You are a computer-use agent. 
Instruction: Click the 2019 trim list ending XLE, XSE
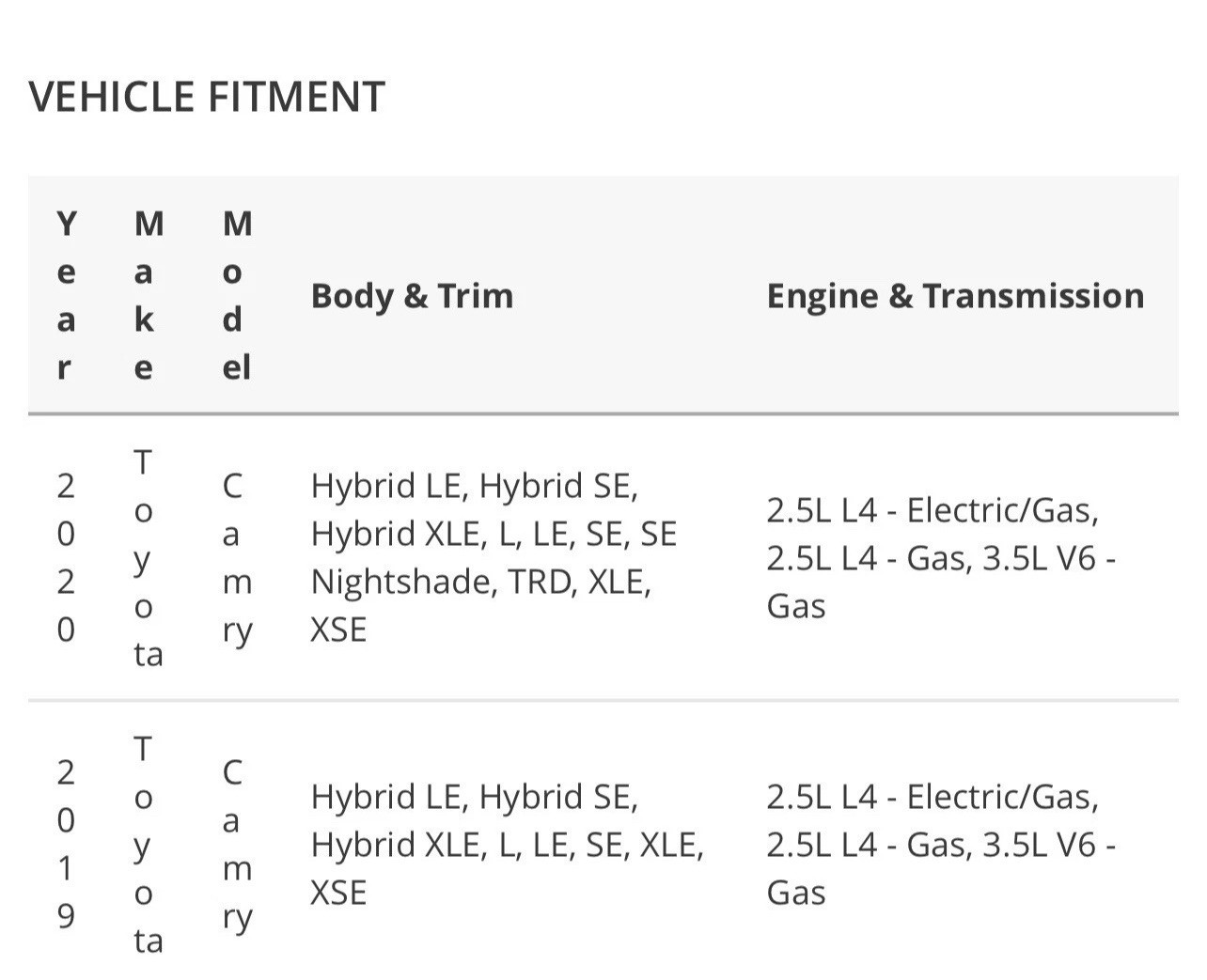pos(508,844)
